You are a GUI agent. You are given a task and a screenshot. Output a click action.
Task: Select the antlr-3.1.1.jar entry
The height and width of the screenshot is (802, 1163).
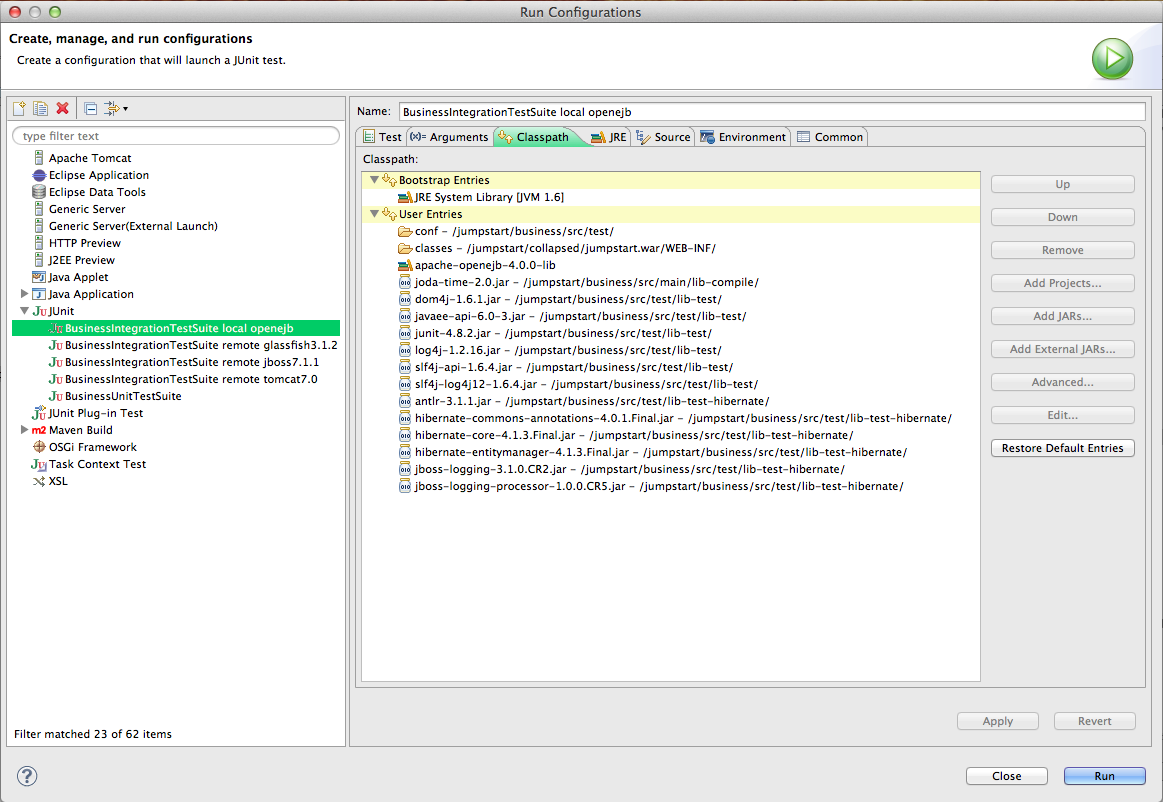point(584,401)
